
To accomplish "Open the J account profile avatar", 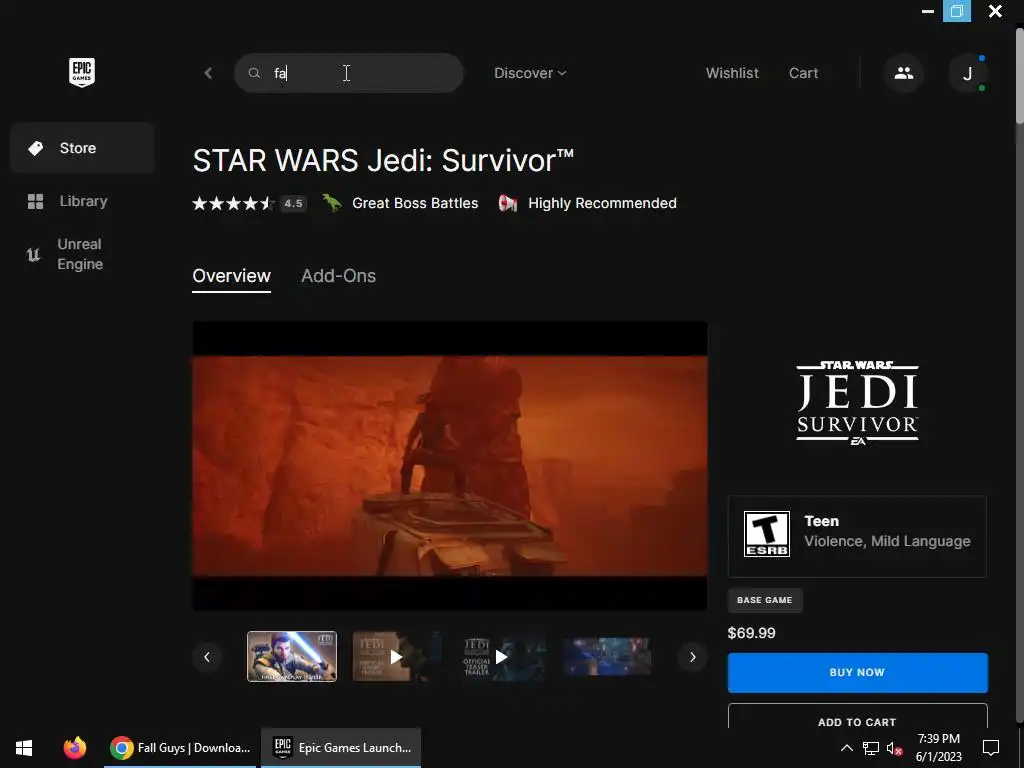I will click(x=968, y=73).
